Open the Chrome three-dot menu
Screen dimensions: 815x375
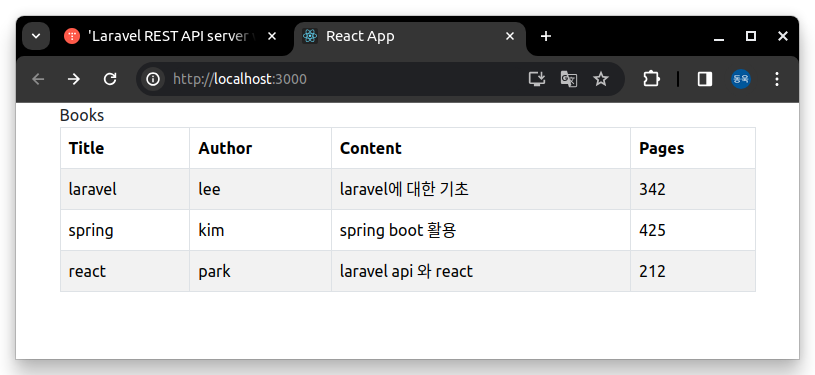777,79
